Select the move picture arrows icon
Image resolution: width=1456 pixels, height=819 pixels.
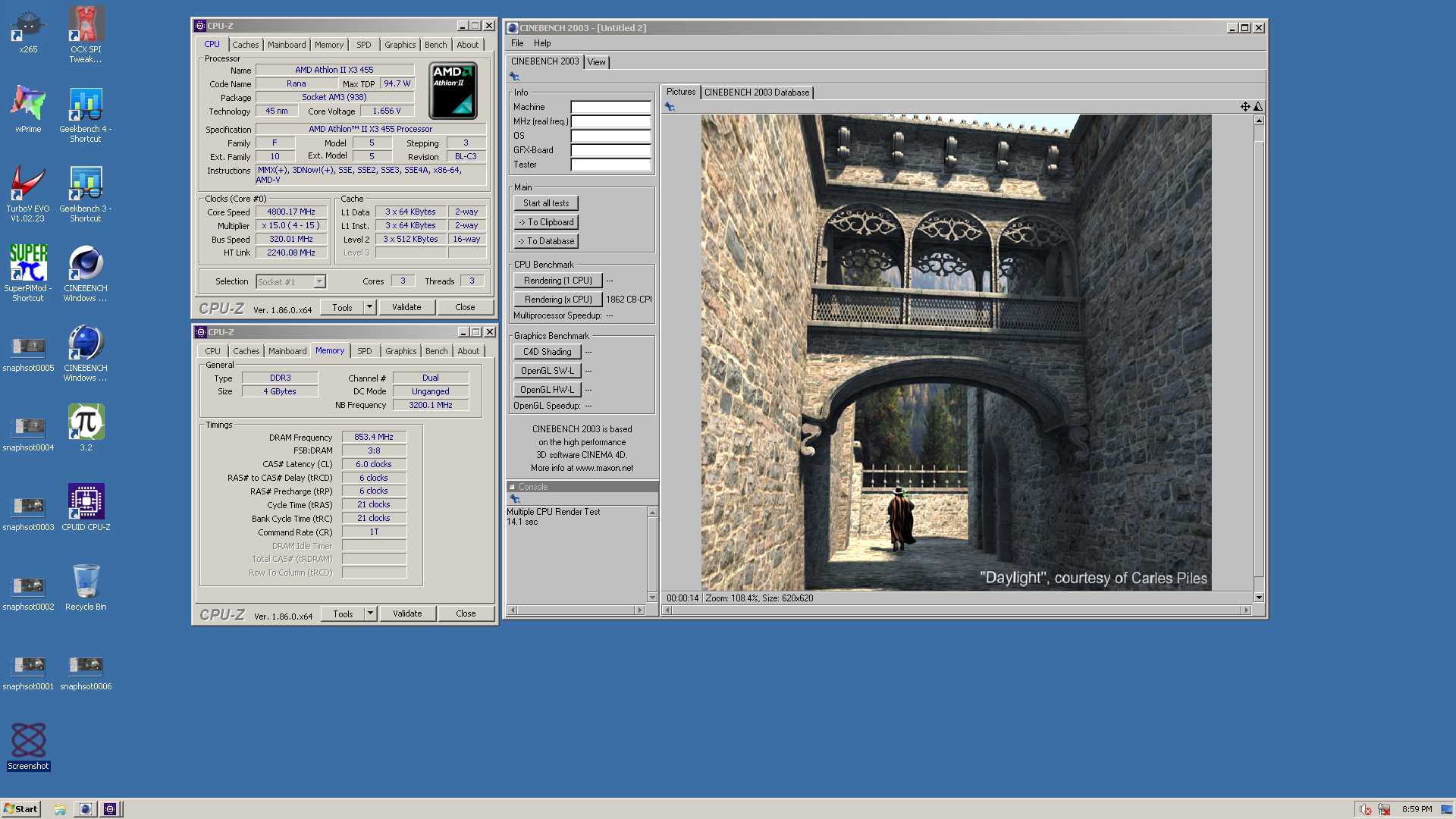pos(1245,107)
